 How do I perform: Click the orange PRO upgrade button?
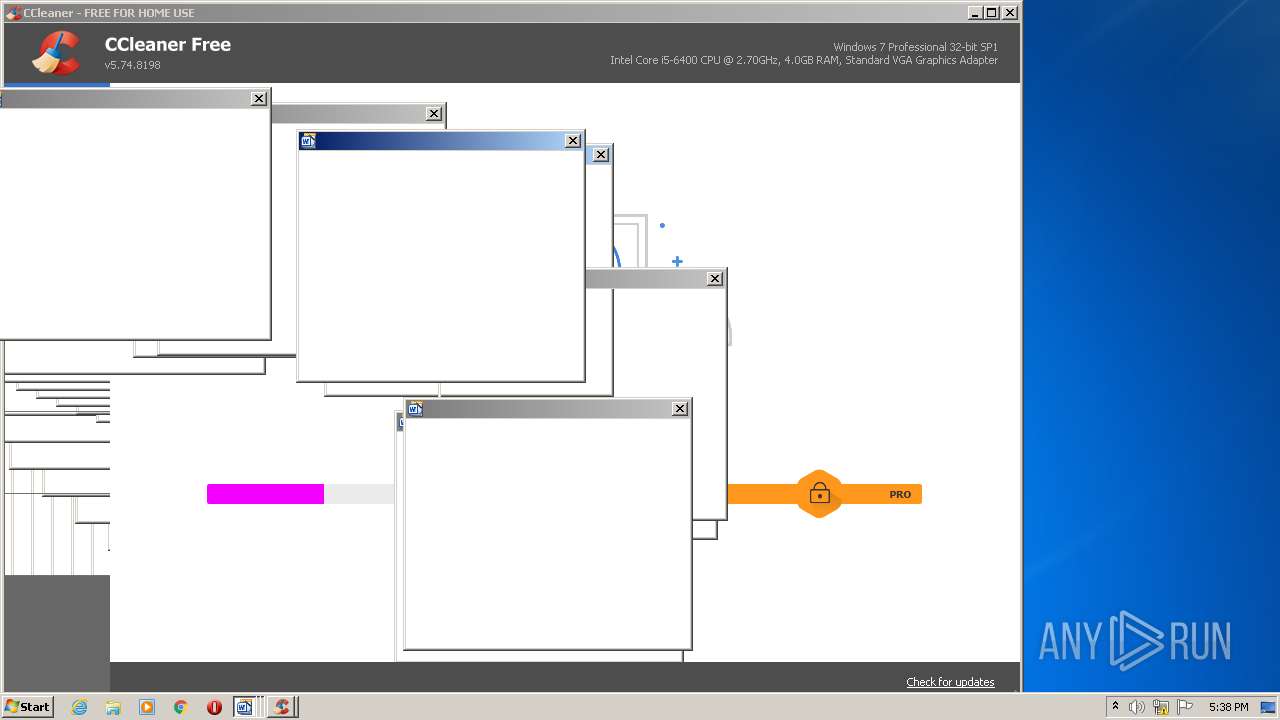coord(824,494)
